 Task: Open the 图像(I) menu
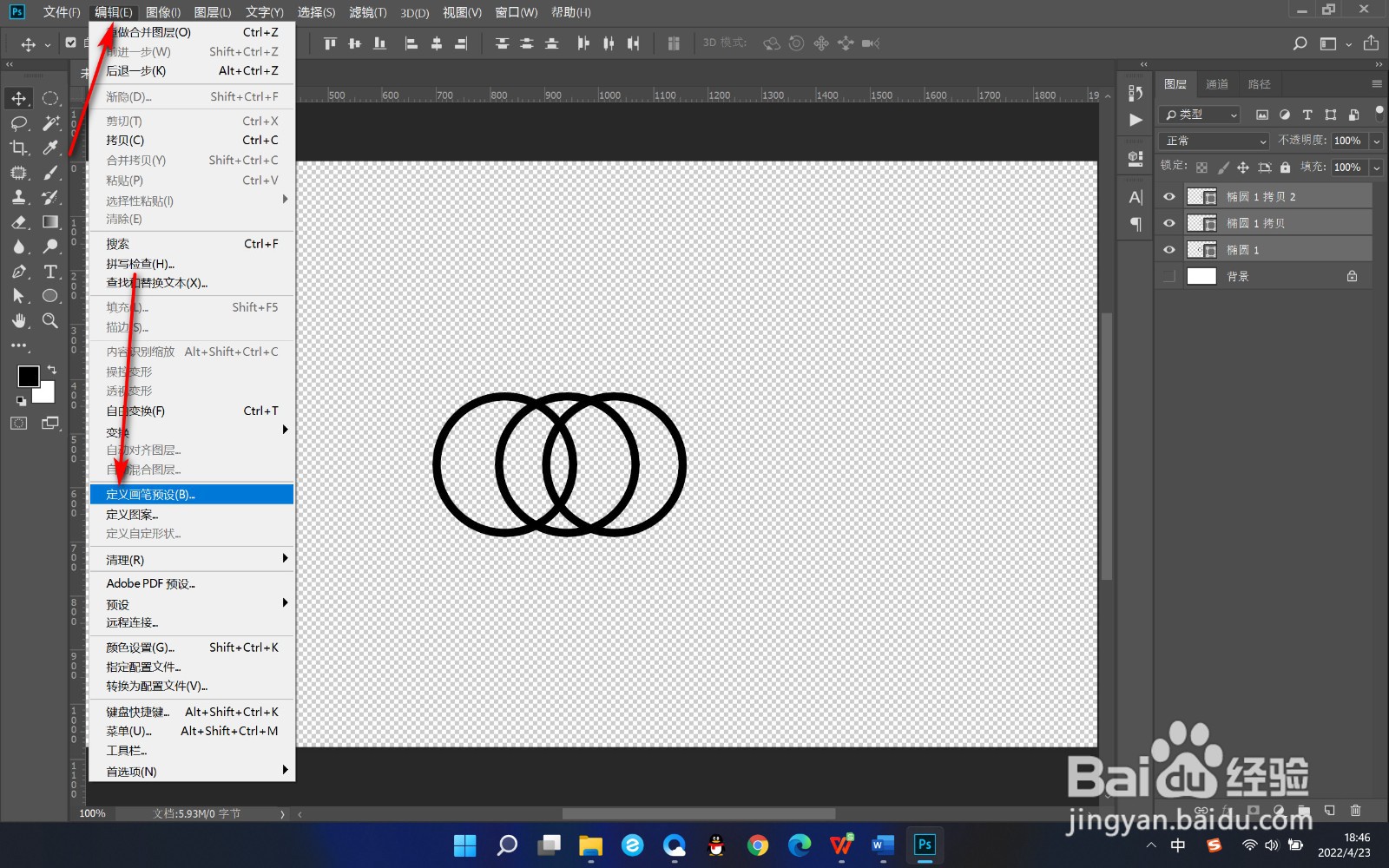[x=163, y=12]
